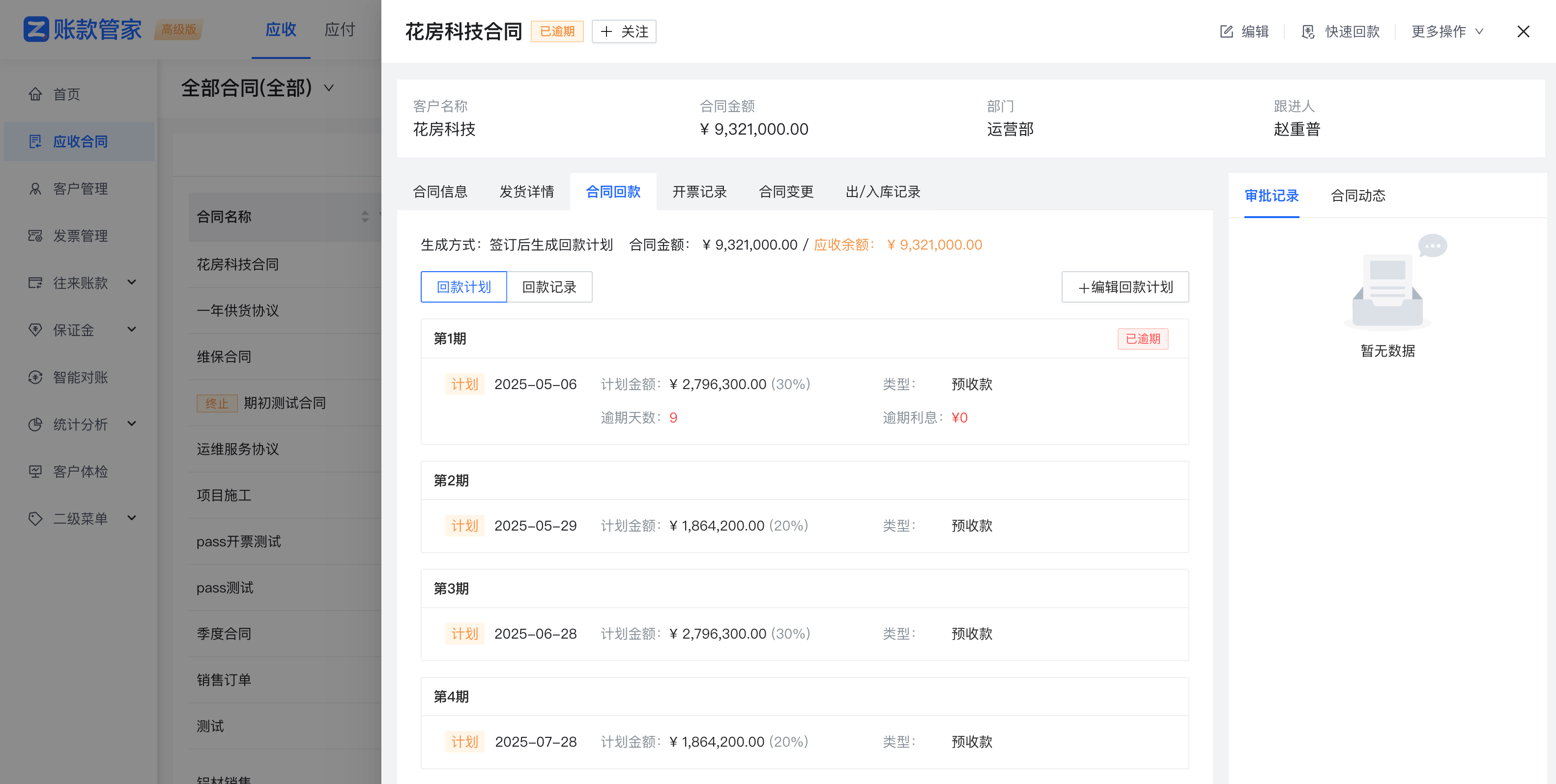This screenshot has height=784, width=1556.
Task: Expand the 统计分析 sidebar section
Action: click(132, 424)
